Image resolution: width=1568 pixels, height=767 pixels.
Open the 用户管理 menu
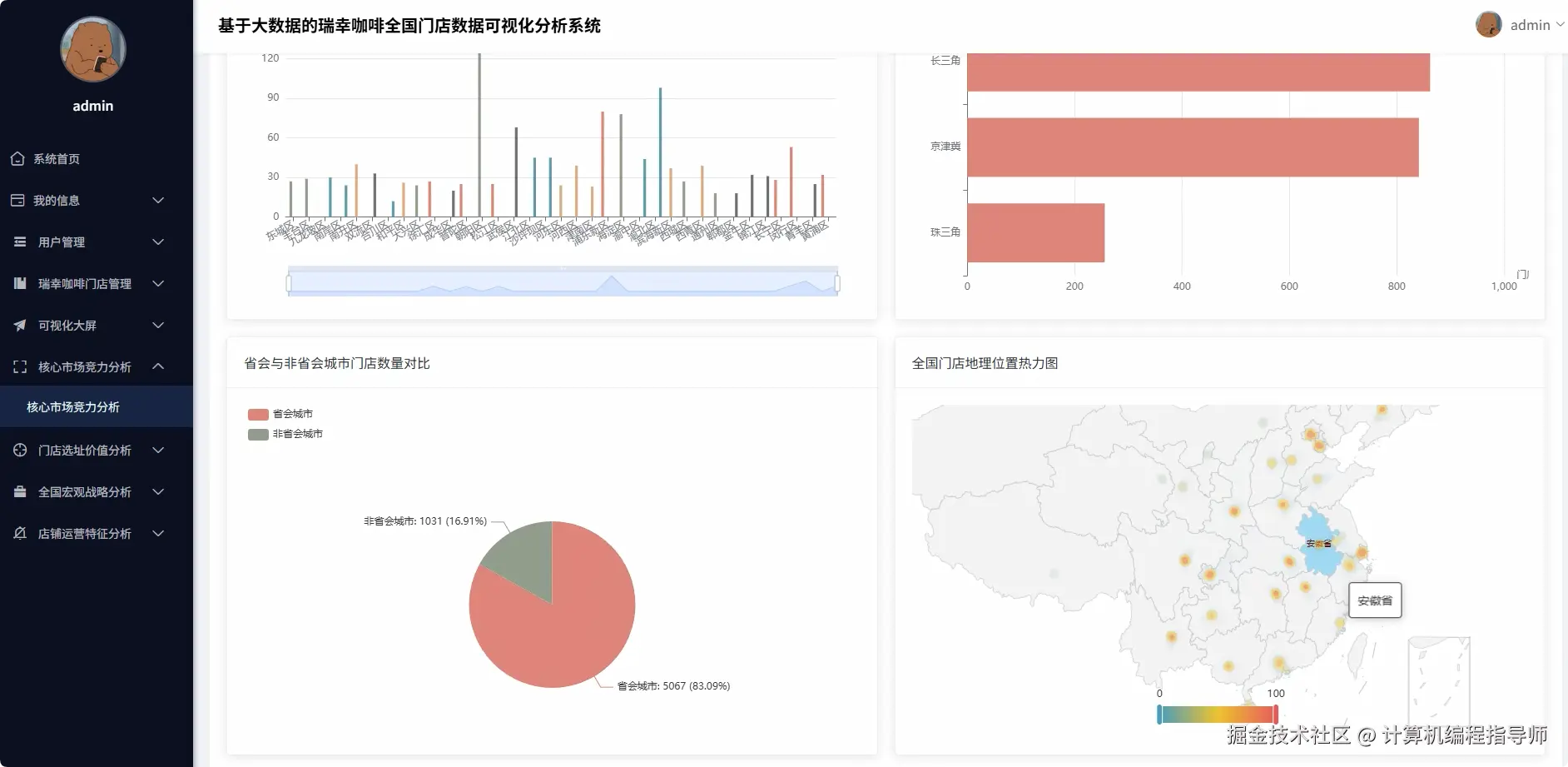[x=97, y=242]
